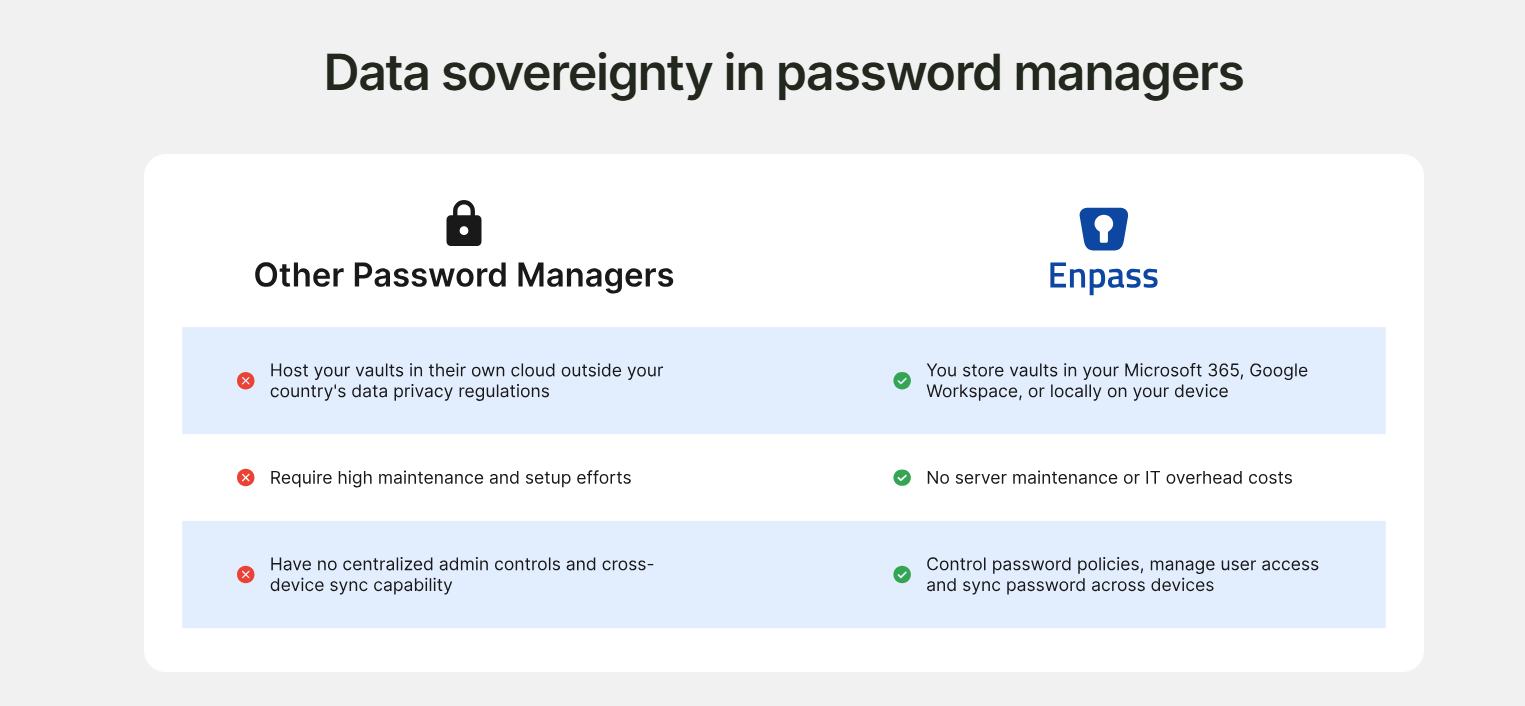The height and width of the screenshot is (706, 1525).
Task: Click 'You store vaults in your Microsoft 365' text
Action: (x=1116, y=370)
